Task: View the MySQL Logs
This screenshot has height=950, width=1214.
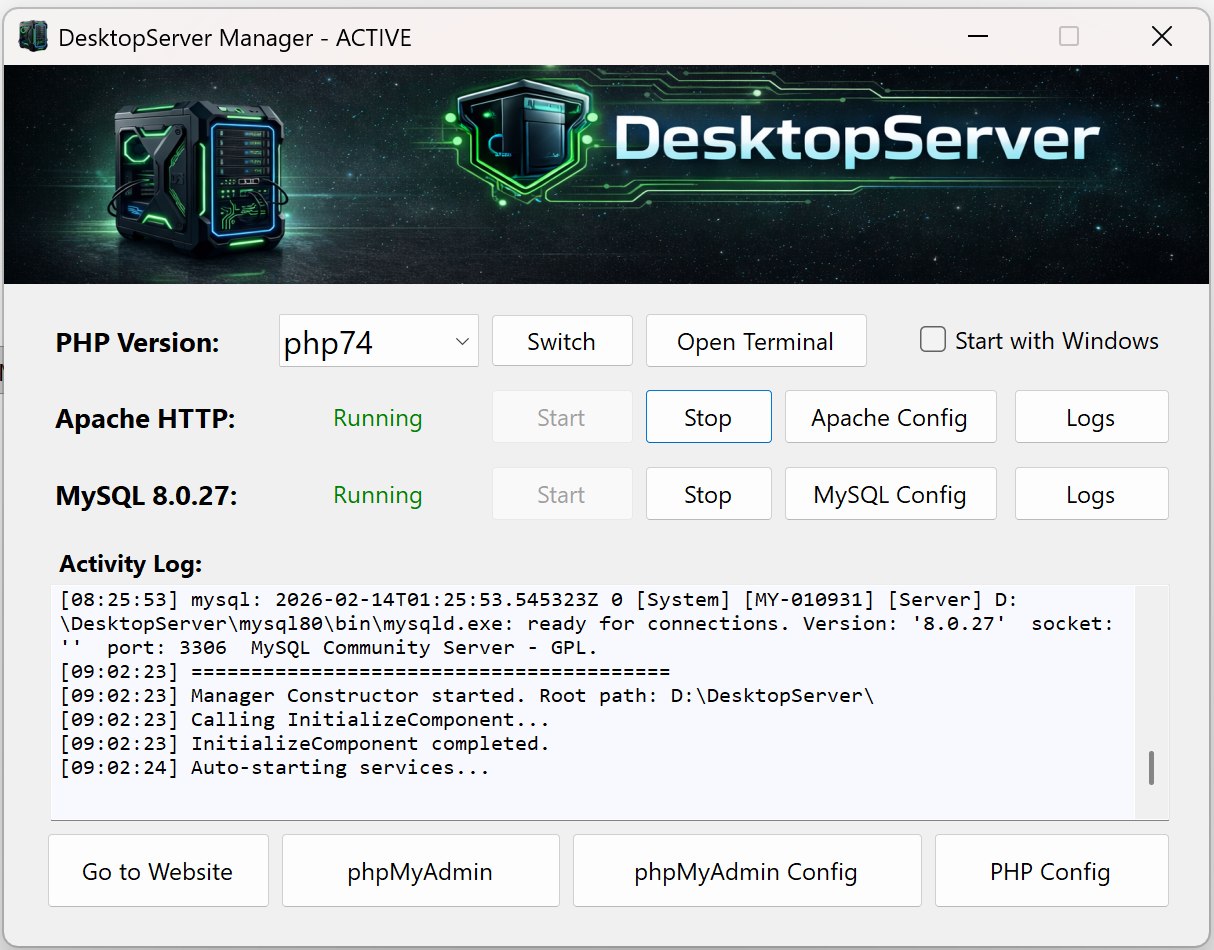Action: 1091,494
